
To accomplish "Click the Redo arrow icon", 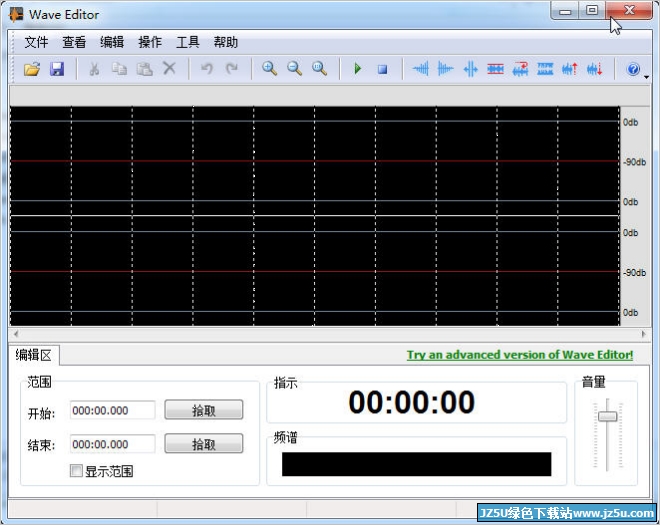I will coord(232,68).
